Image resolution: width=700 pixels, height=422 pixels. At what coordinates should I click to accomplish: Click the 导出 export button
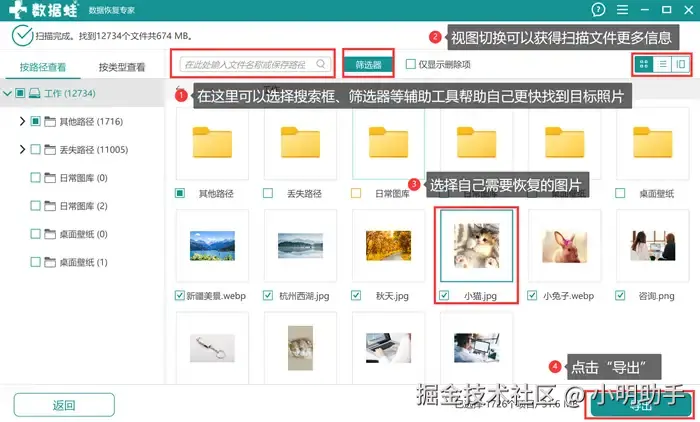[641, 405]
